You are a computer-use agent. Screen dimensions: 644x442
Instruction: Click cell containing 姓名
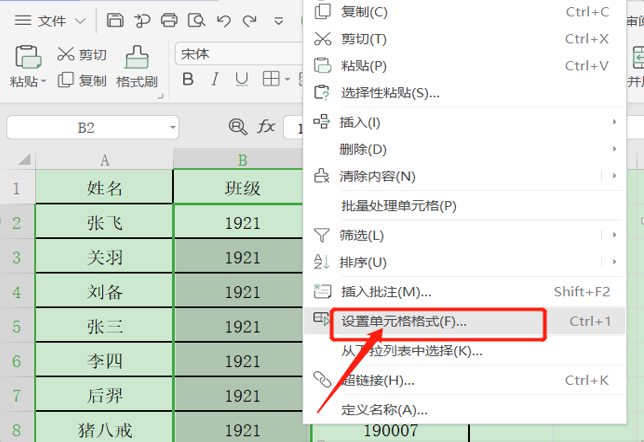(104, 188)
